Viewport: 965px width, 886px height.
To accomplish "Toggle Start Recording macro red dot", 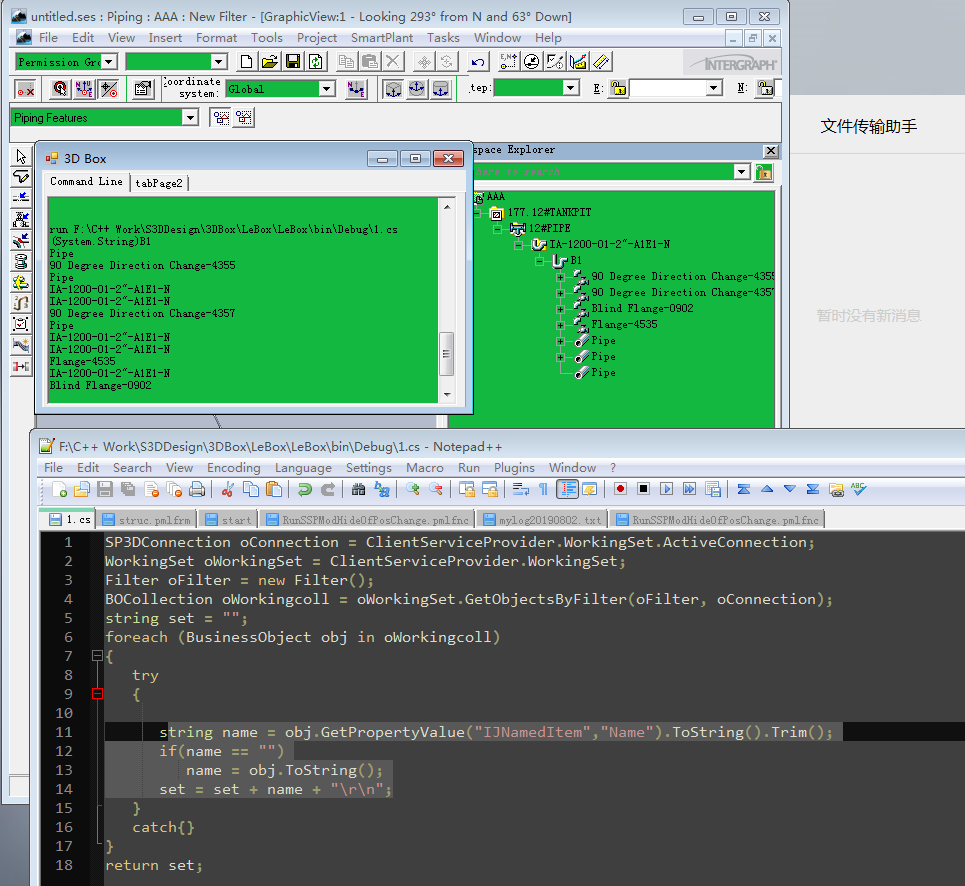I will tap(620, 489).
